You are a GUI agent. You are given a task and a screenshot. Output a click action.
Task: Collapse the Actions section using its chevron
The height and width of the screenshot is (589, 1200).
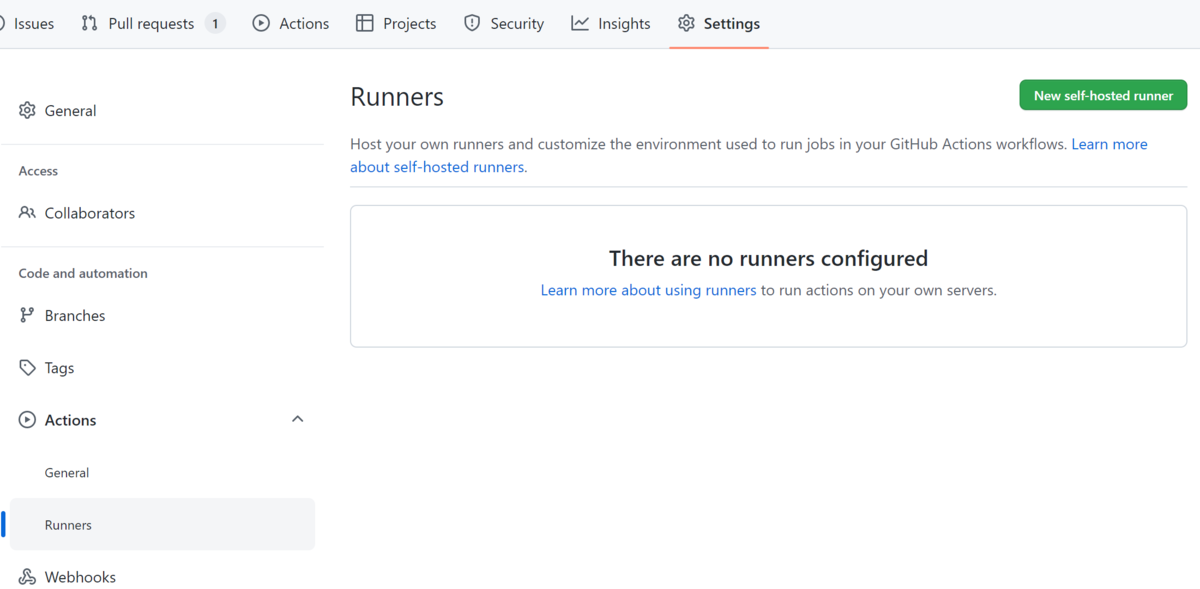(297, 419)
